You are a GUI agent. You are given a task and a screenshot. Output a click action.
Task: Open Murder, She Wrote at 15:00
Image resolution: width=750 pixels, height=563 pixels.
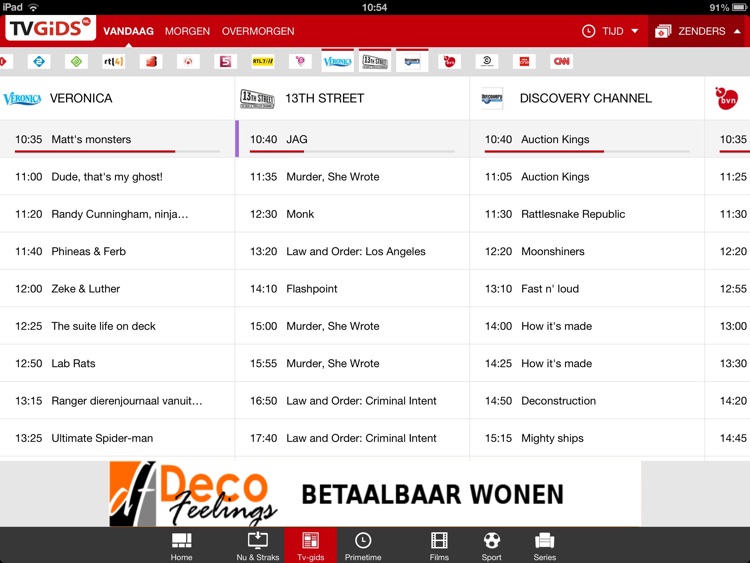[x=352, y=326]
